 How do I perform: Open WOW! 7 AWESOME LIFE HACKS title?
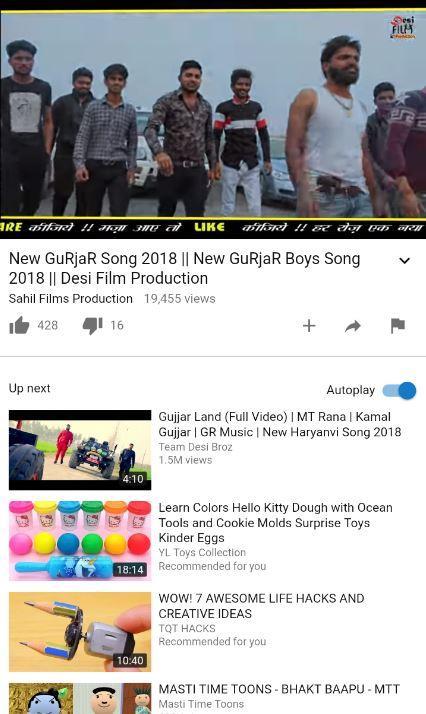(x=261, y=606)
